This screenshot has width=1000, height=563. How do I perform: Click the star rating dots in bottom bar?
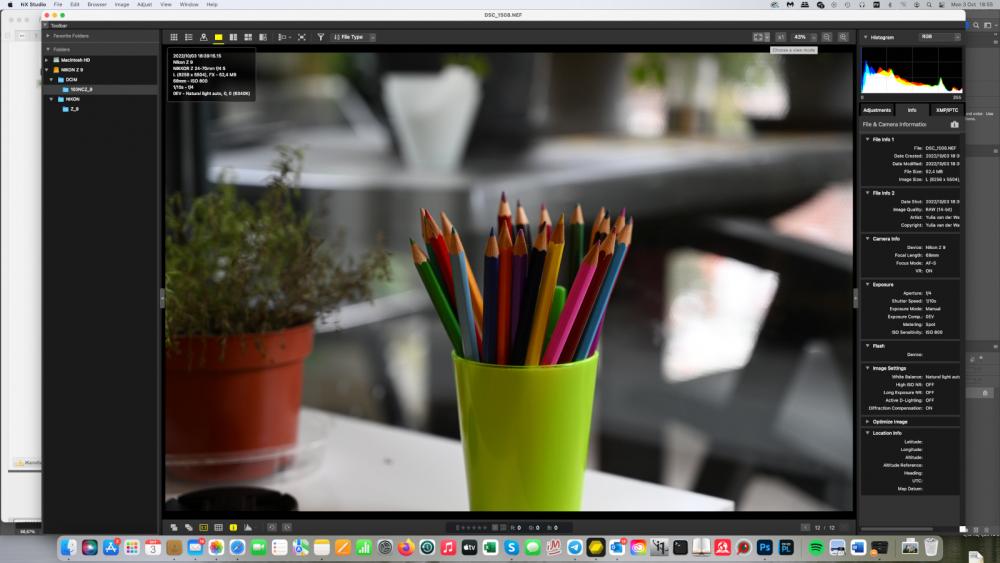[472, 528]
